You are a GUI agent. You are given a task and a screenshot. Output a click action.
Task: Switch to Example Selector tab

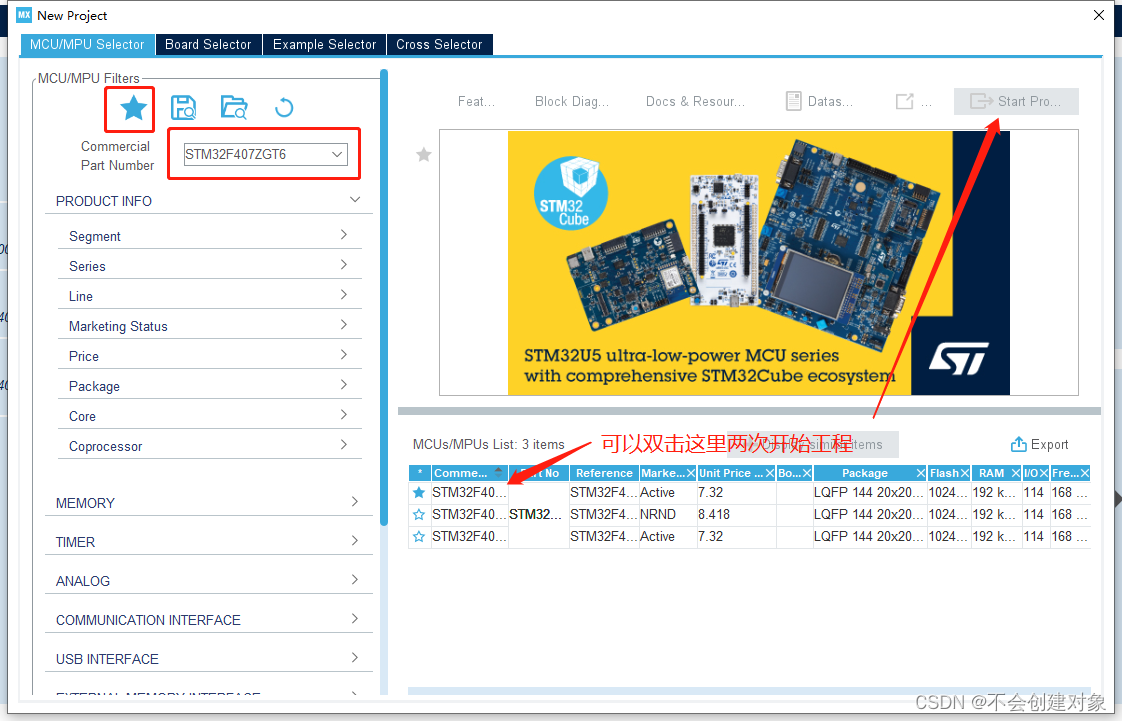click(x=324, y=44)
